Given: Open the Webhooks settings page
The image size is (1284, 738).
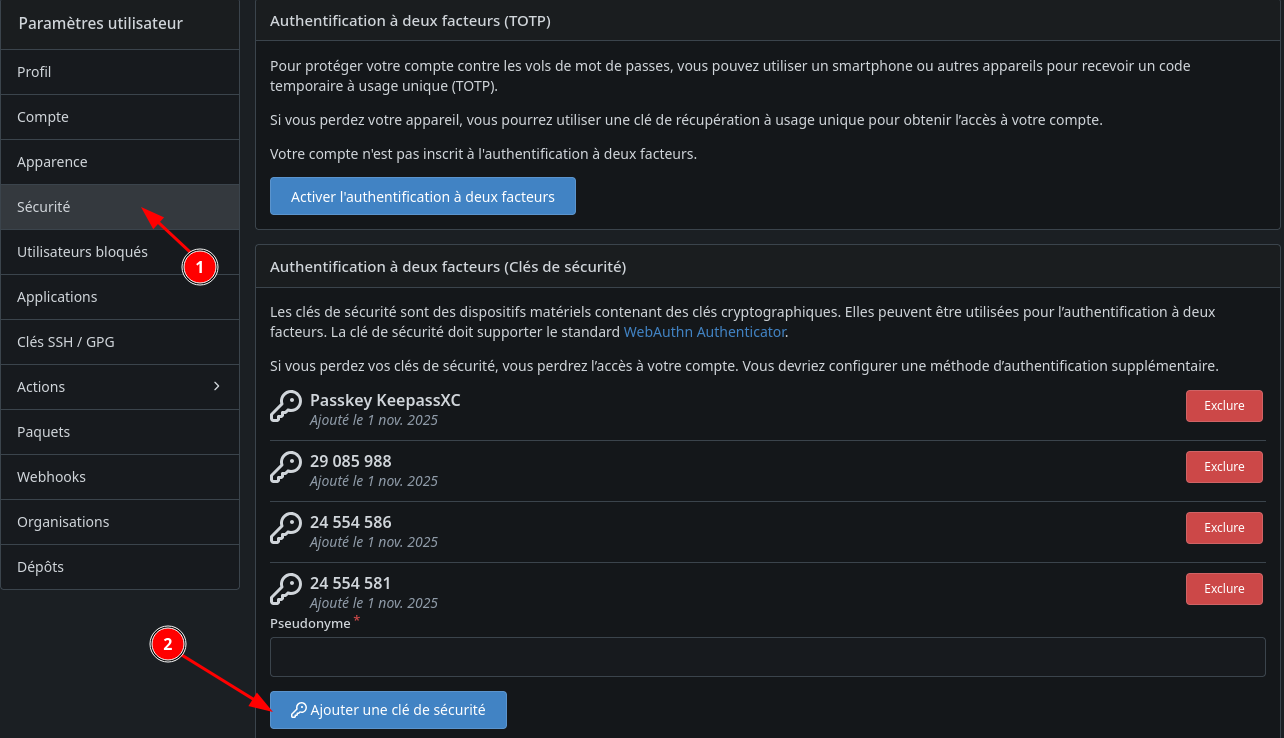Looking at the screenshot, I should click(x=51, y=477).
